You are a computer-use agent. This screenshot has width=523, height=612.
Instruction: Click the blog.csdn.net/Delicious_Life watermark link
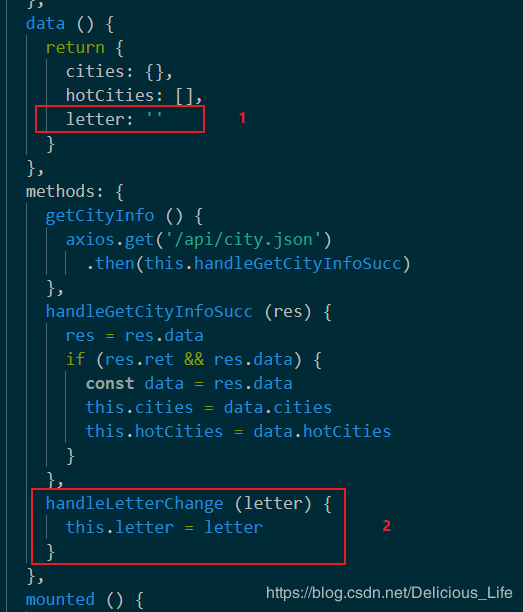point(389,592)
